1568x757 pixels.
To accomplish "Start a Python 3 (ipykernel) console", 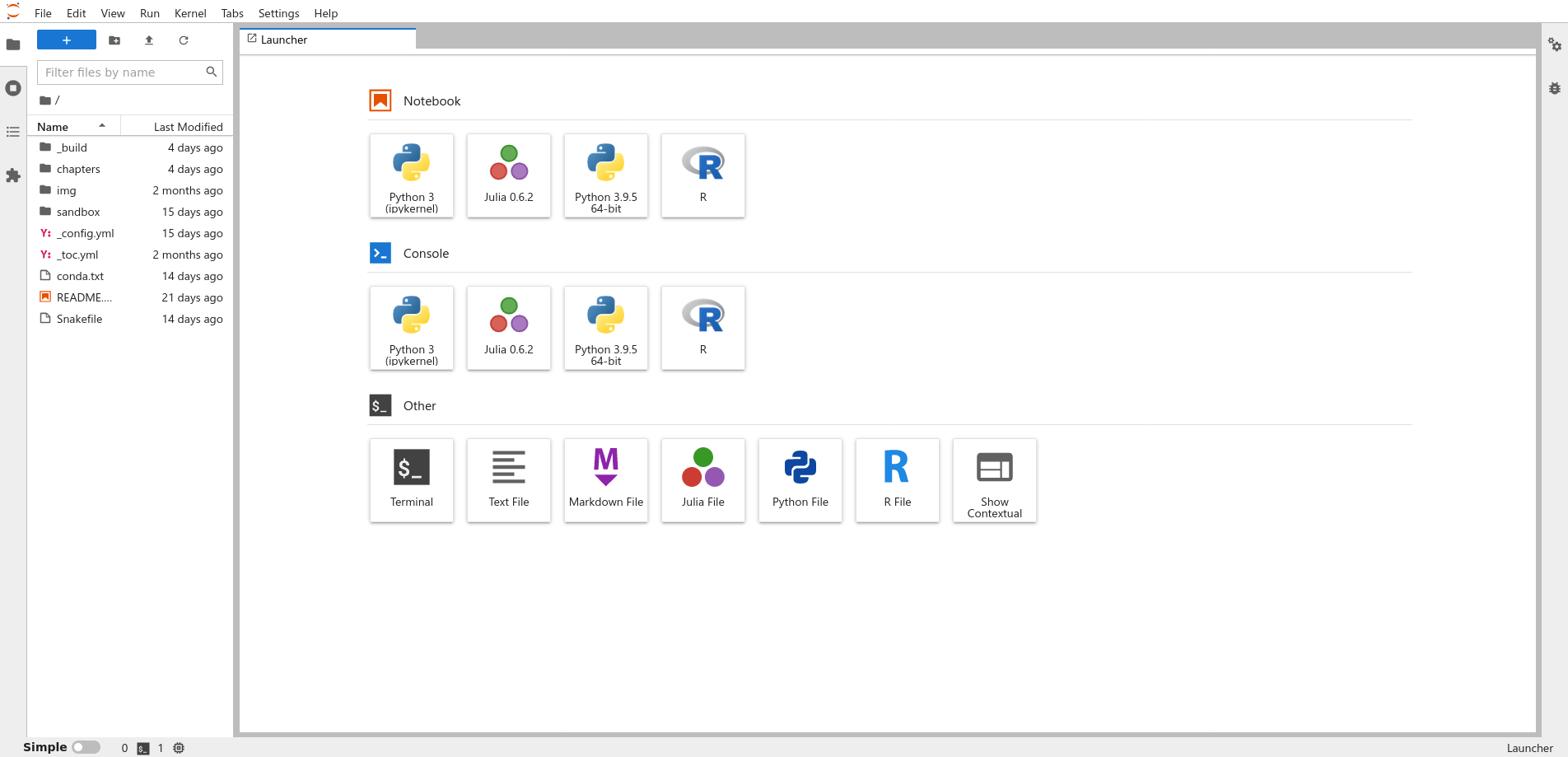I will pyautogui.click(x=412, y=328).
